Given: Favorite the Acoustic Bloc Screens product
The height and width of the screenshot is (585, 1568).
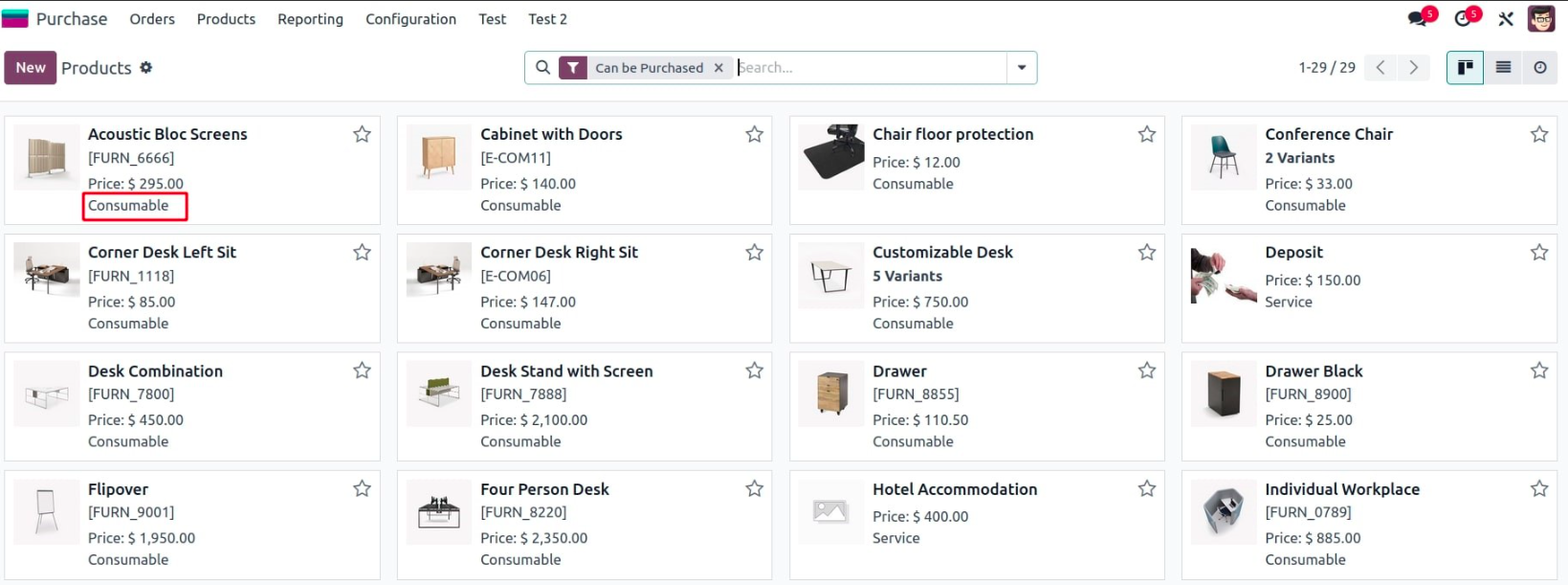Looking at the screenshot, I should point(362,135).
